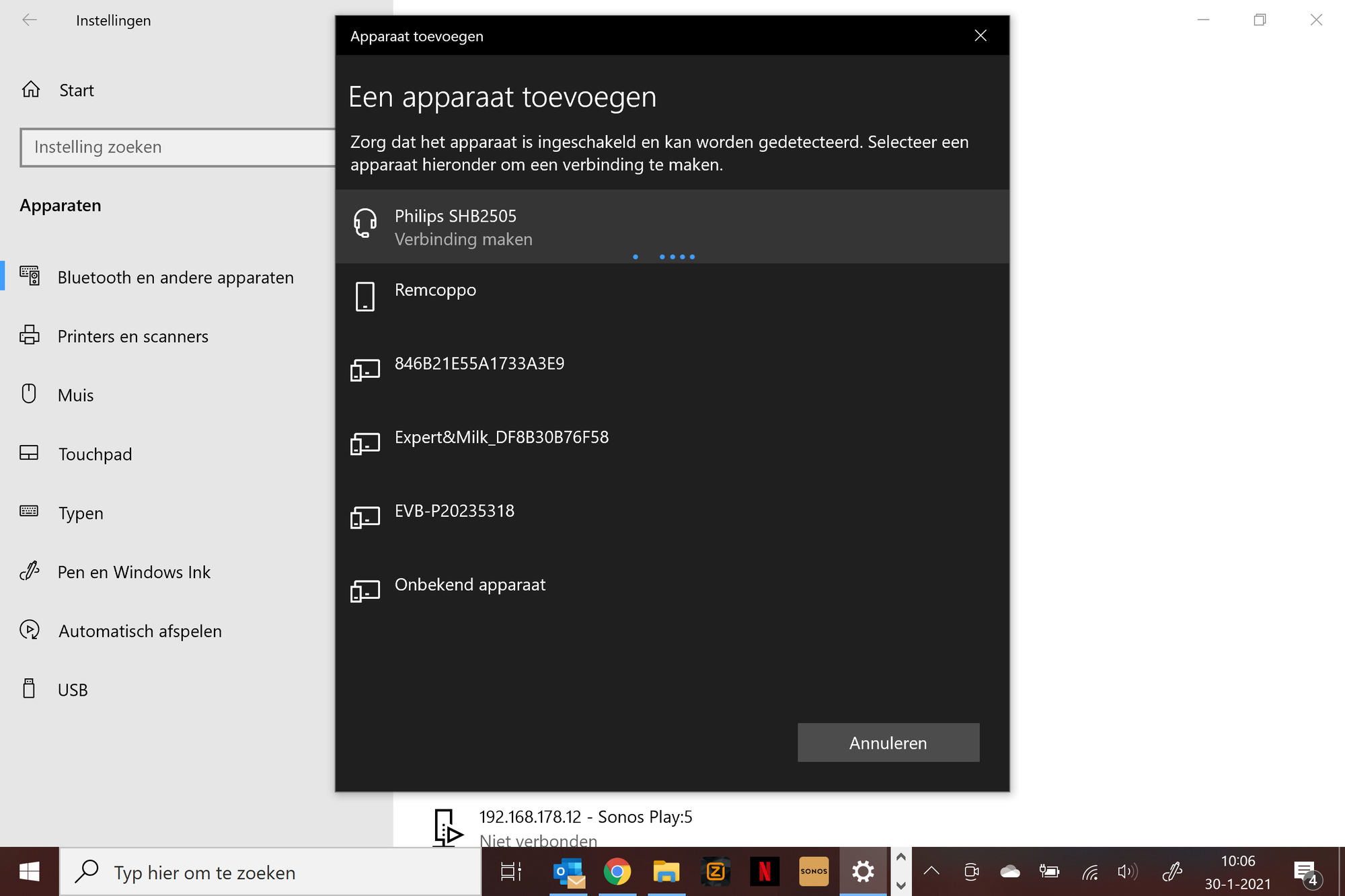
Task: Click the keyboard icon beside Typen
Action: click(29, 511)
